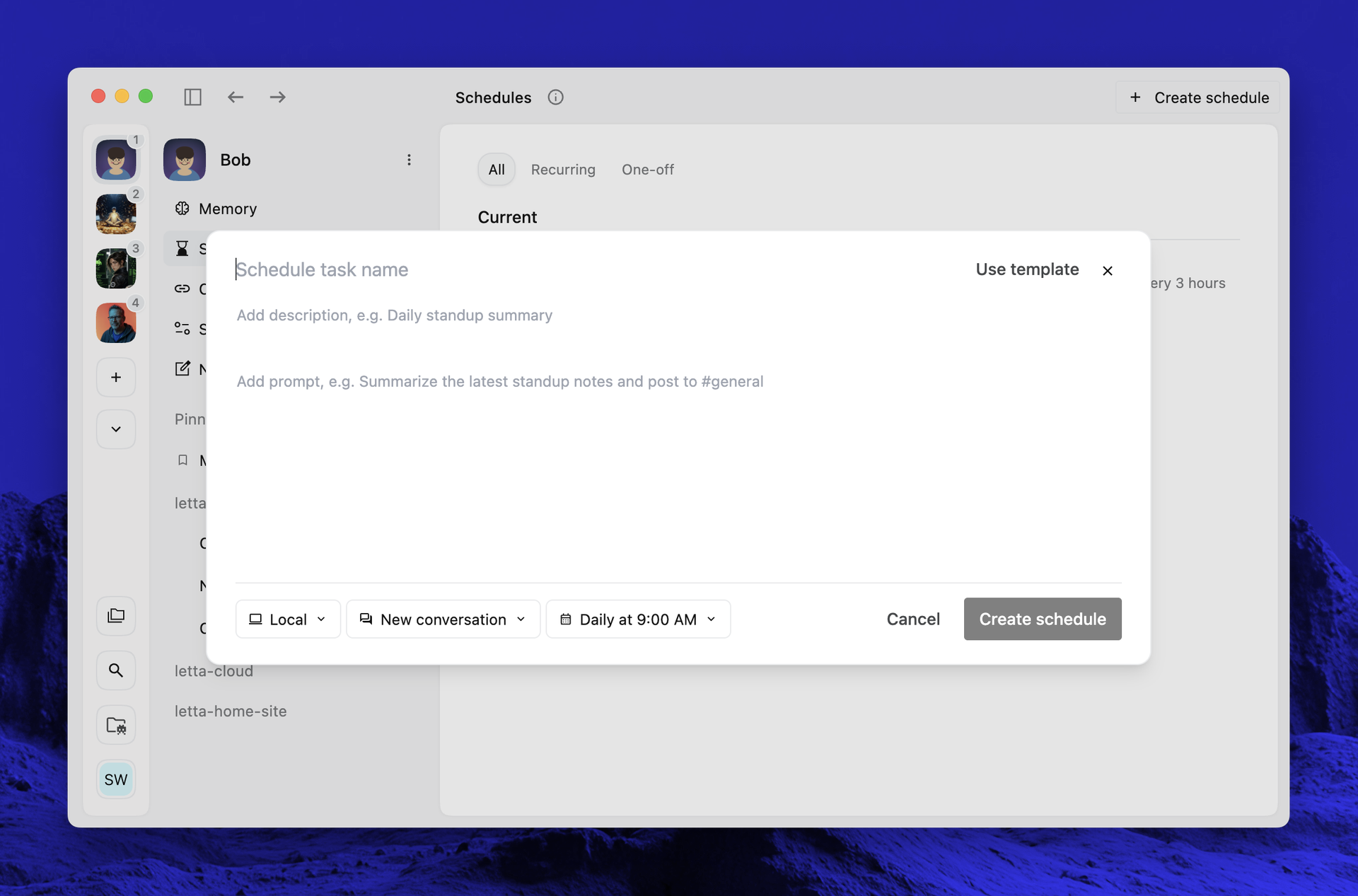Open the letta-home-site project
This screenshot has width=1358, height=896.
pyautogui.click(x=231, y=711)
